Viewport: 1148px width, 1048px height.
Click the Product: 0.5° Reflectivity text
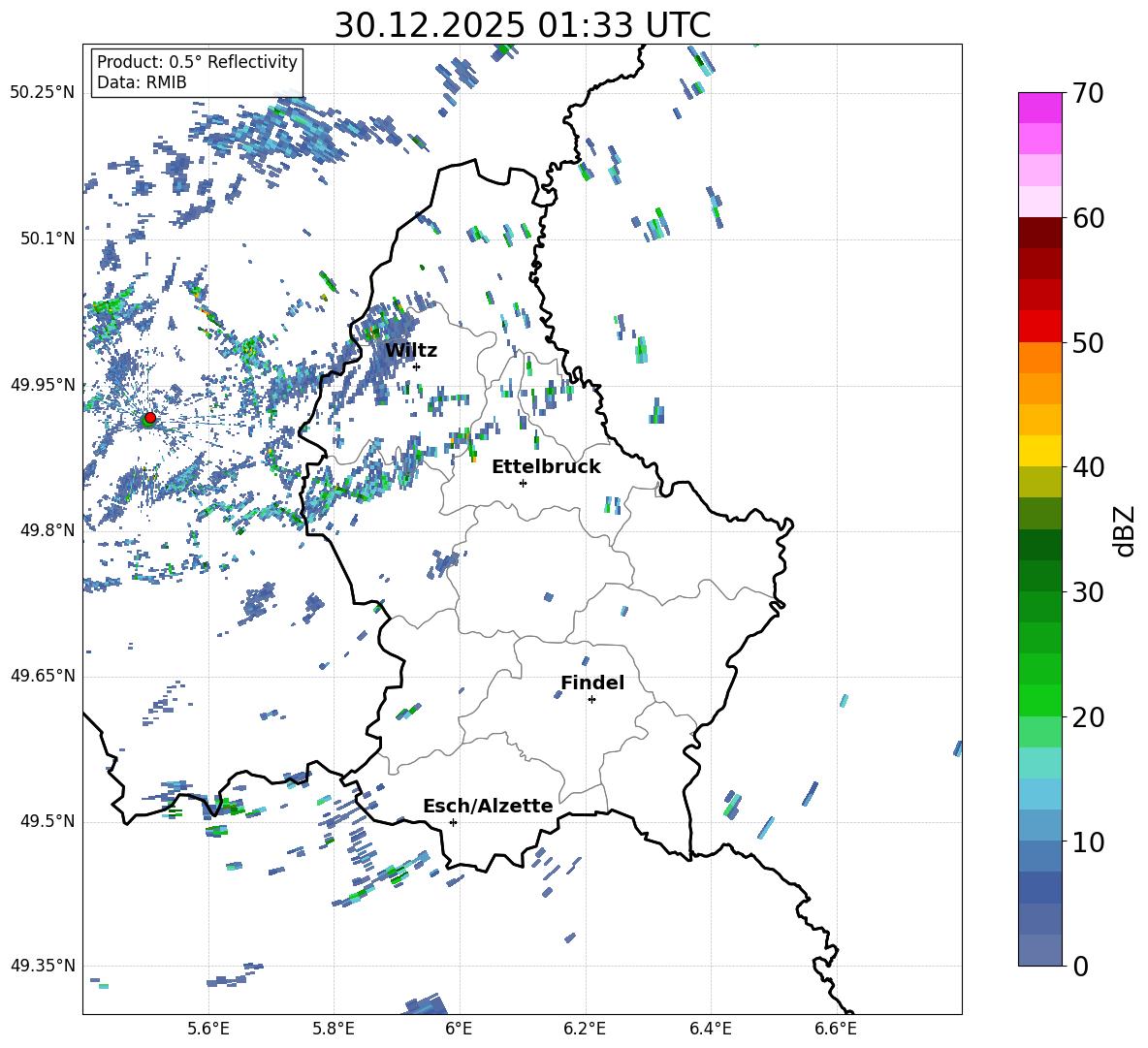pyautogui.click(x=197, y=62)
